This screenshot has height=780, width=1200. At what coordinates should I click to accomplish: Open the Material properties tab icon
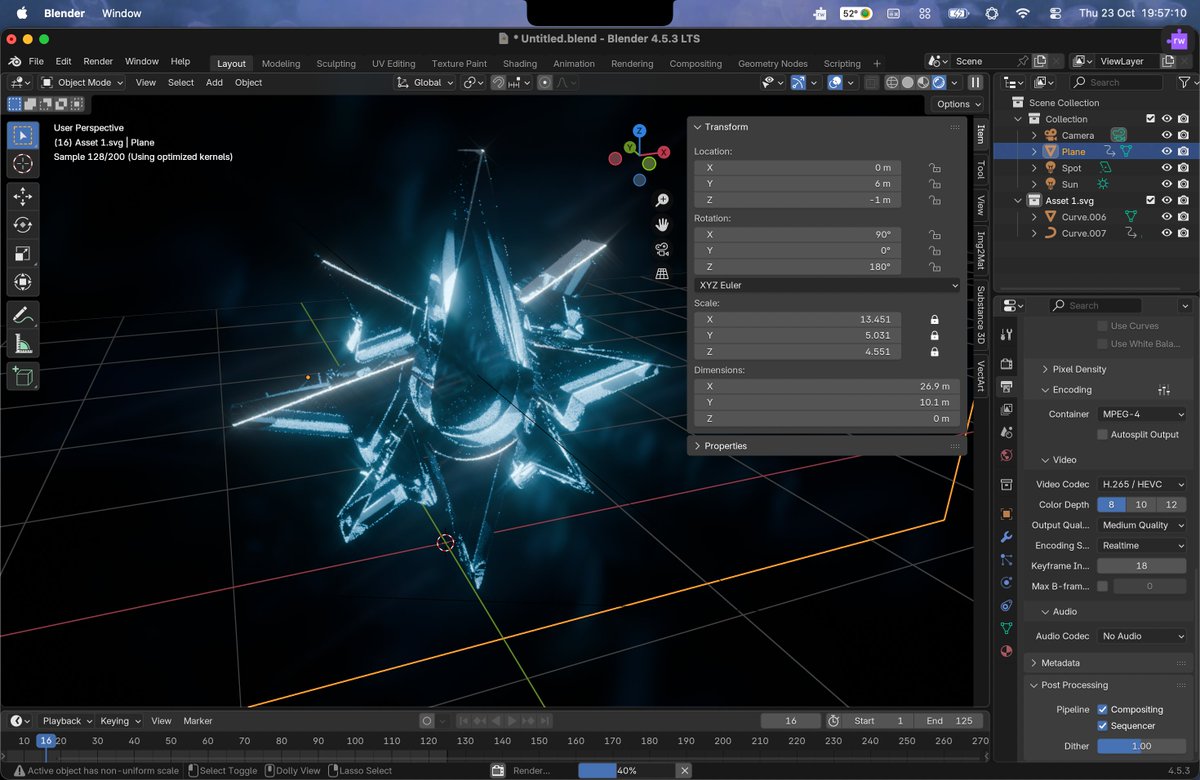1006,651
